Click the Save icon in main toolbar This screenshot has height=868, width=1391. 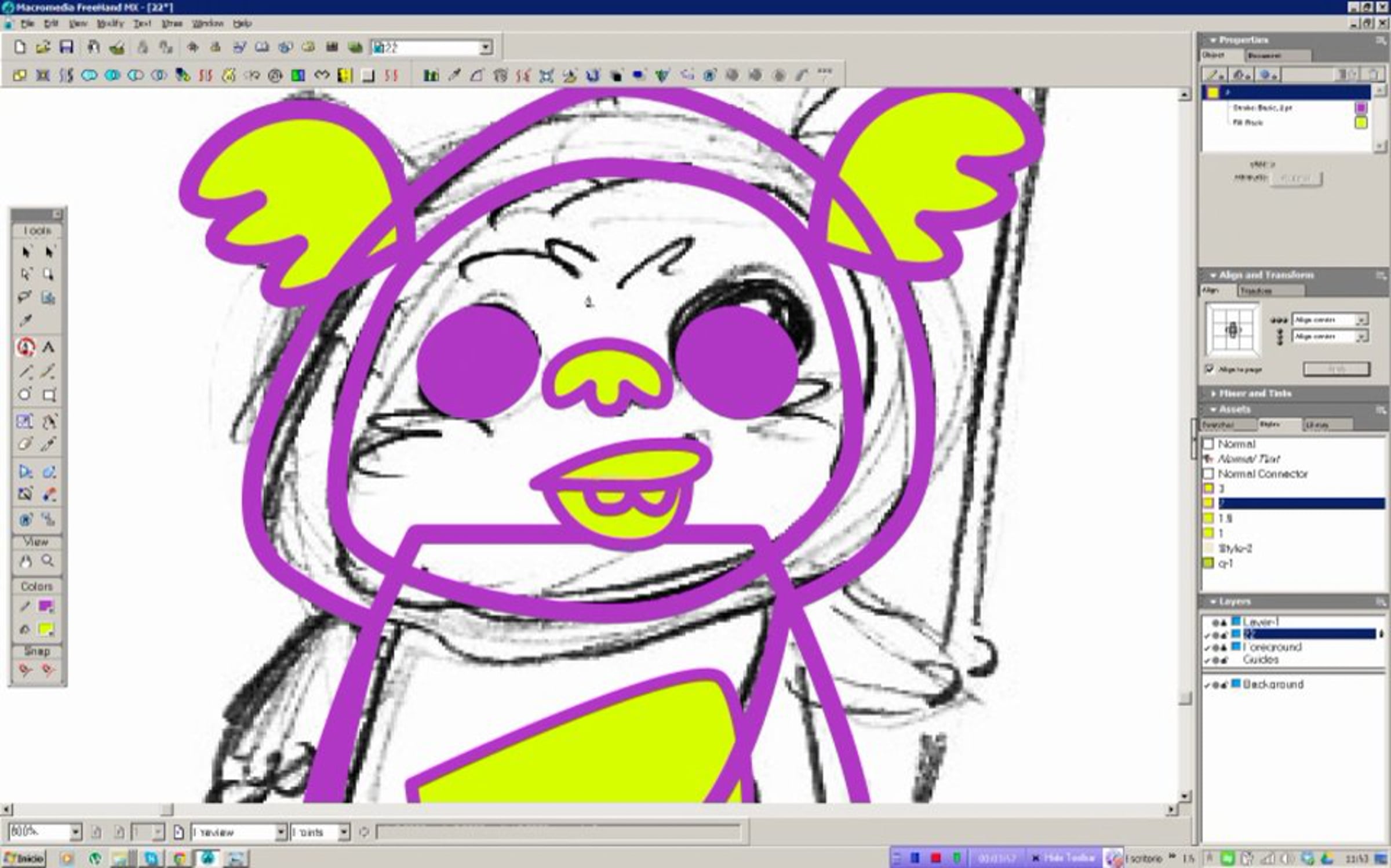coord(66,47)
